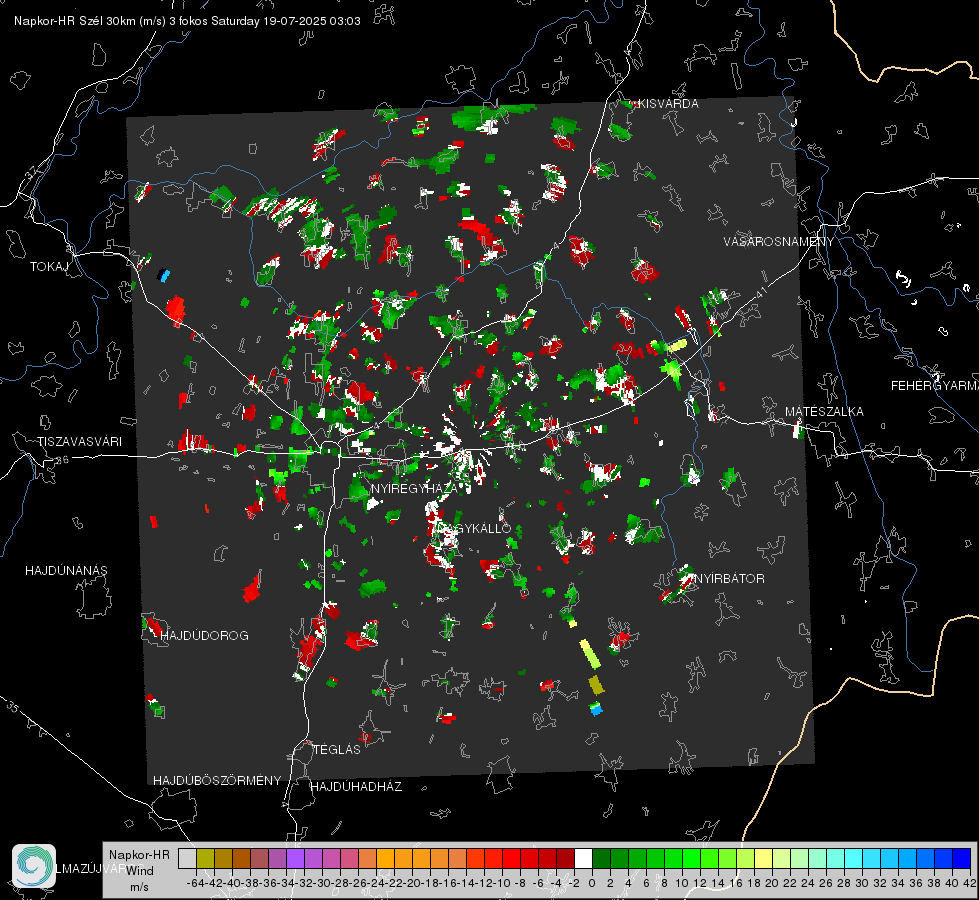Pick the deepest blue swatch at legend end

tap(962, 858)
